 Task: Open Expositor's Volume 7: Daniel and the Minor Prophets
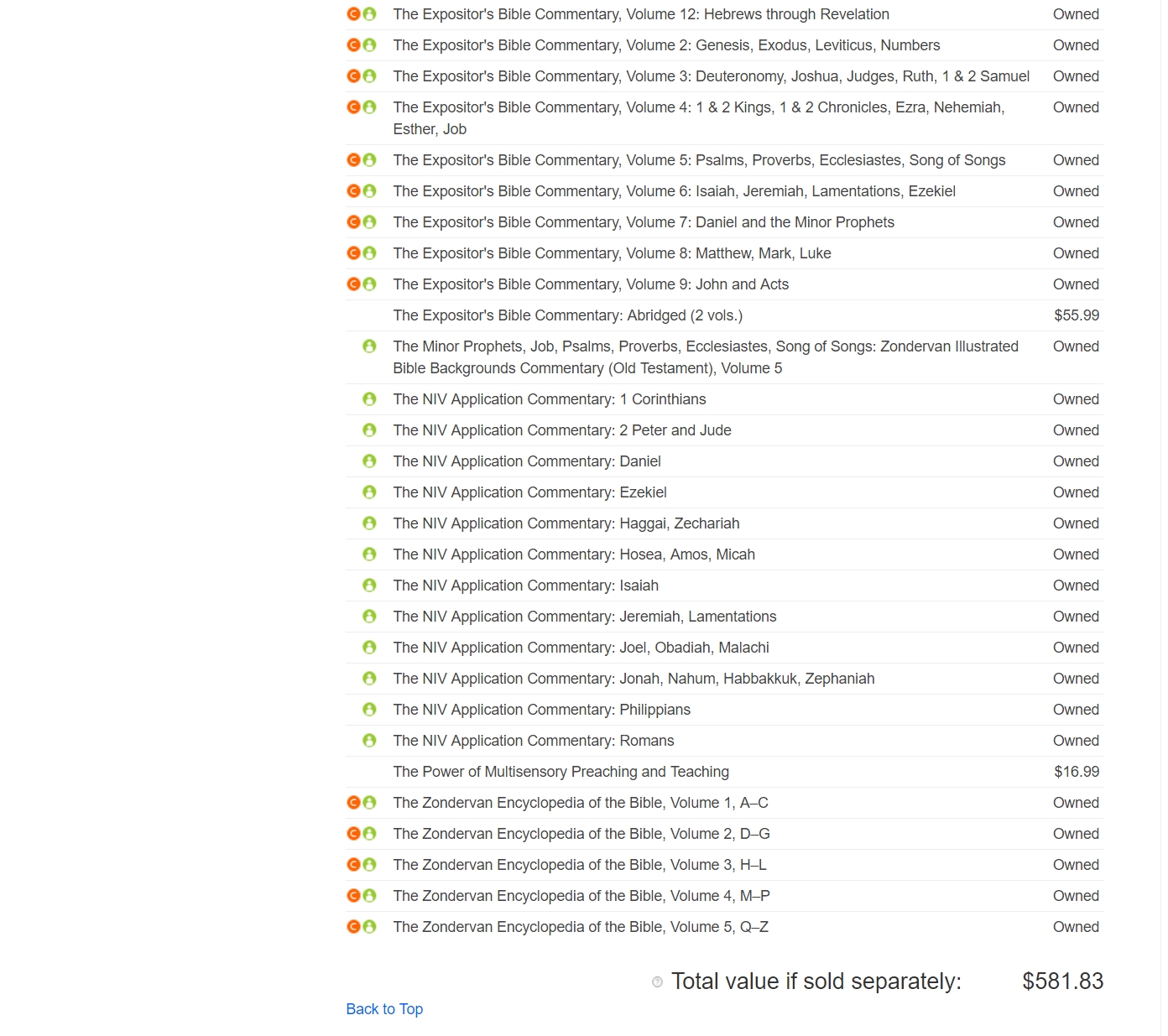pyautogui.click(x=644, y=222)
